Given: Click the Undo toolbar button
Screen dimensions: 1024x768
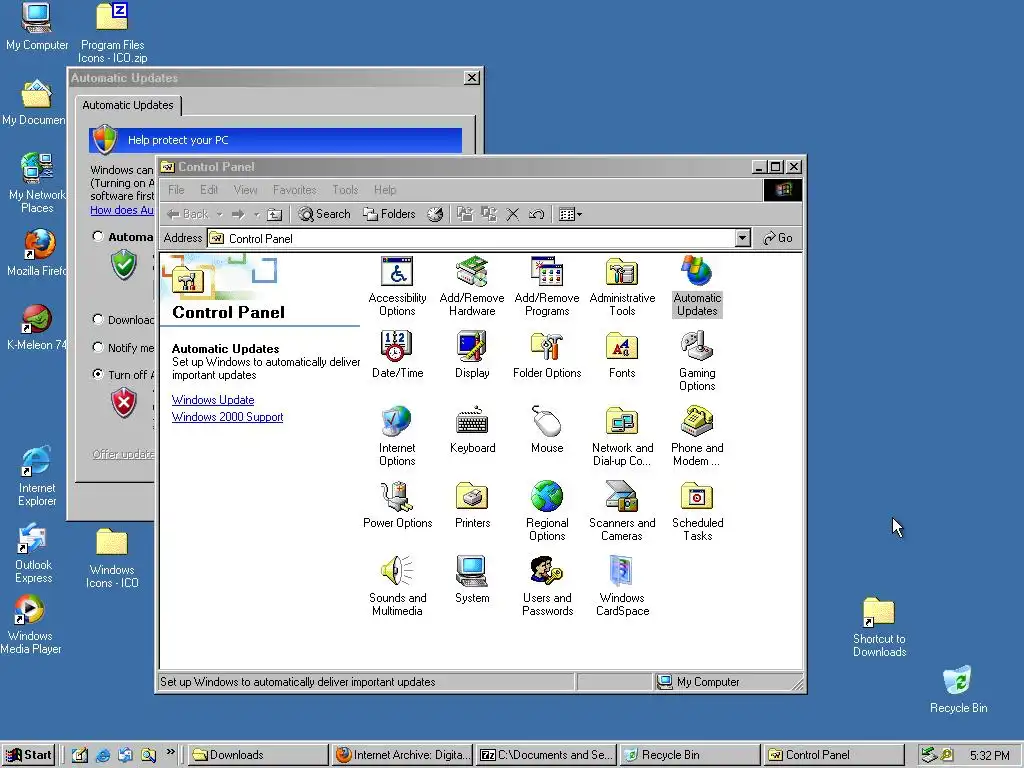Looking at the screenshot, I should [536, 214].
